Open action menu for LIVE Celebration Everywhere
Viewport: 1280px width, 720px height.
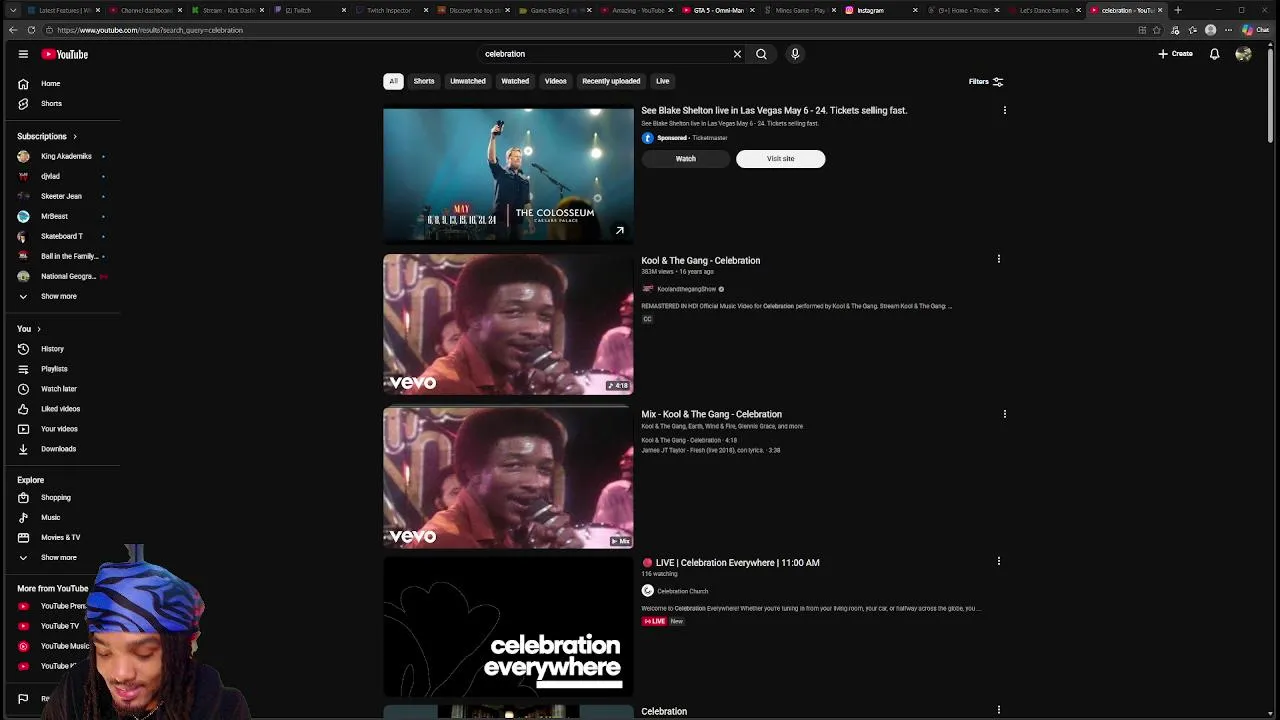click(998, 562)
